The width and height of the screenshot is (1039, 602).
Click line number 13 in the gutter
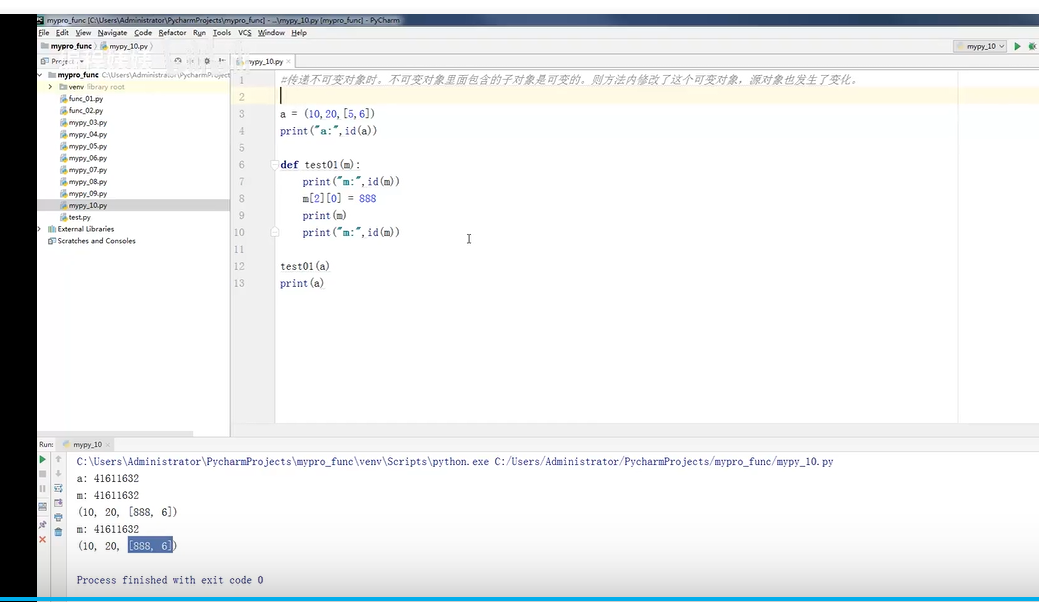pyautogui.click(x=239, y=283)
